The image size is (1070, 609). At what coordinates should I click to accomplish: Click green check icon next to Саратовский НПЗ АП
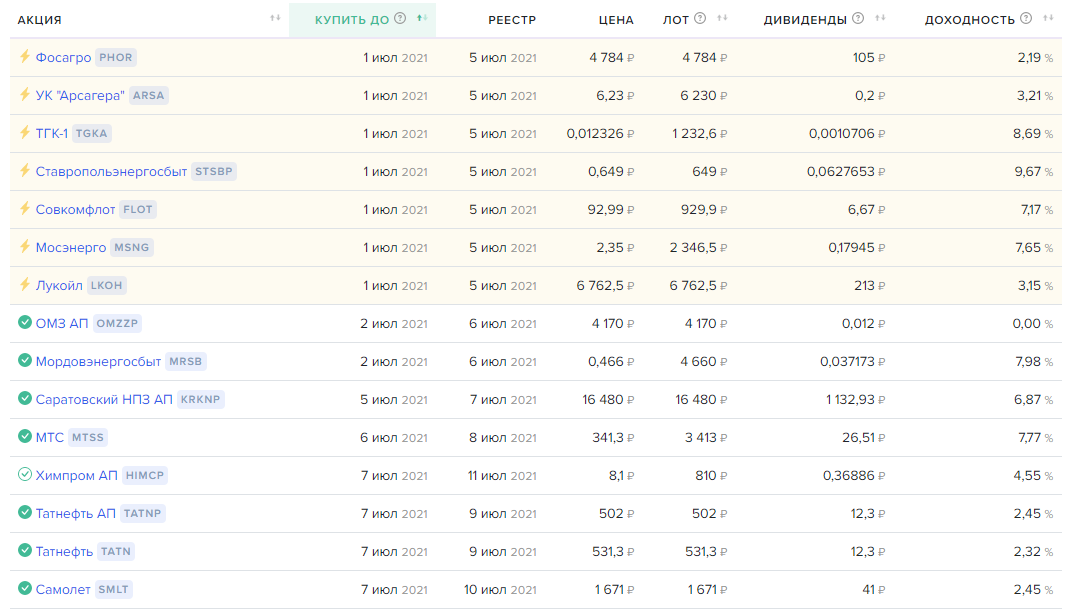tap(25, 398)
